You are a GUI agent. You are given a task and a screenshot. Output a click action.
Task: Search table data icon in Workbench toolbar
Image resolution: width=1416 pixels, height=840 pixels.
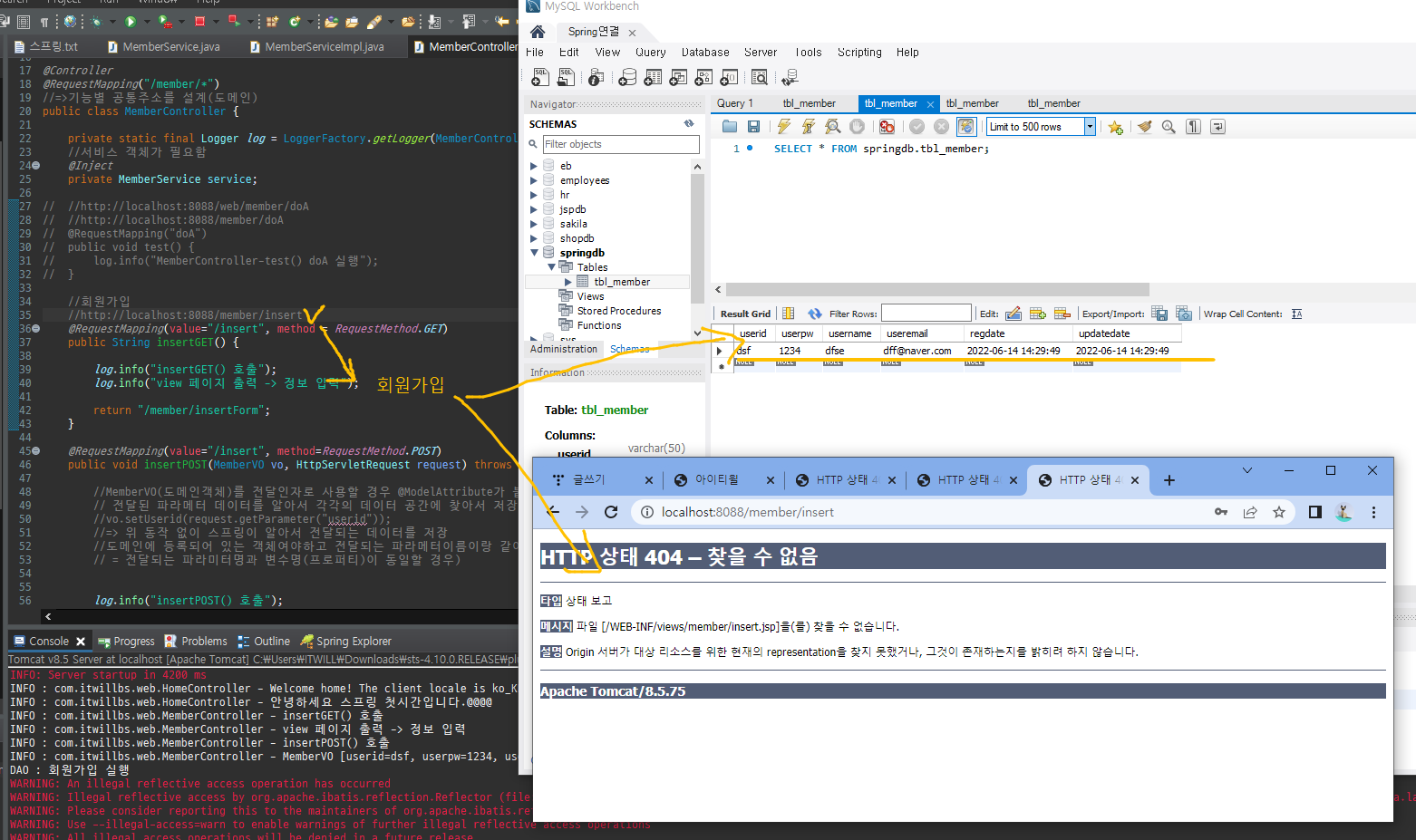760,78
